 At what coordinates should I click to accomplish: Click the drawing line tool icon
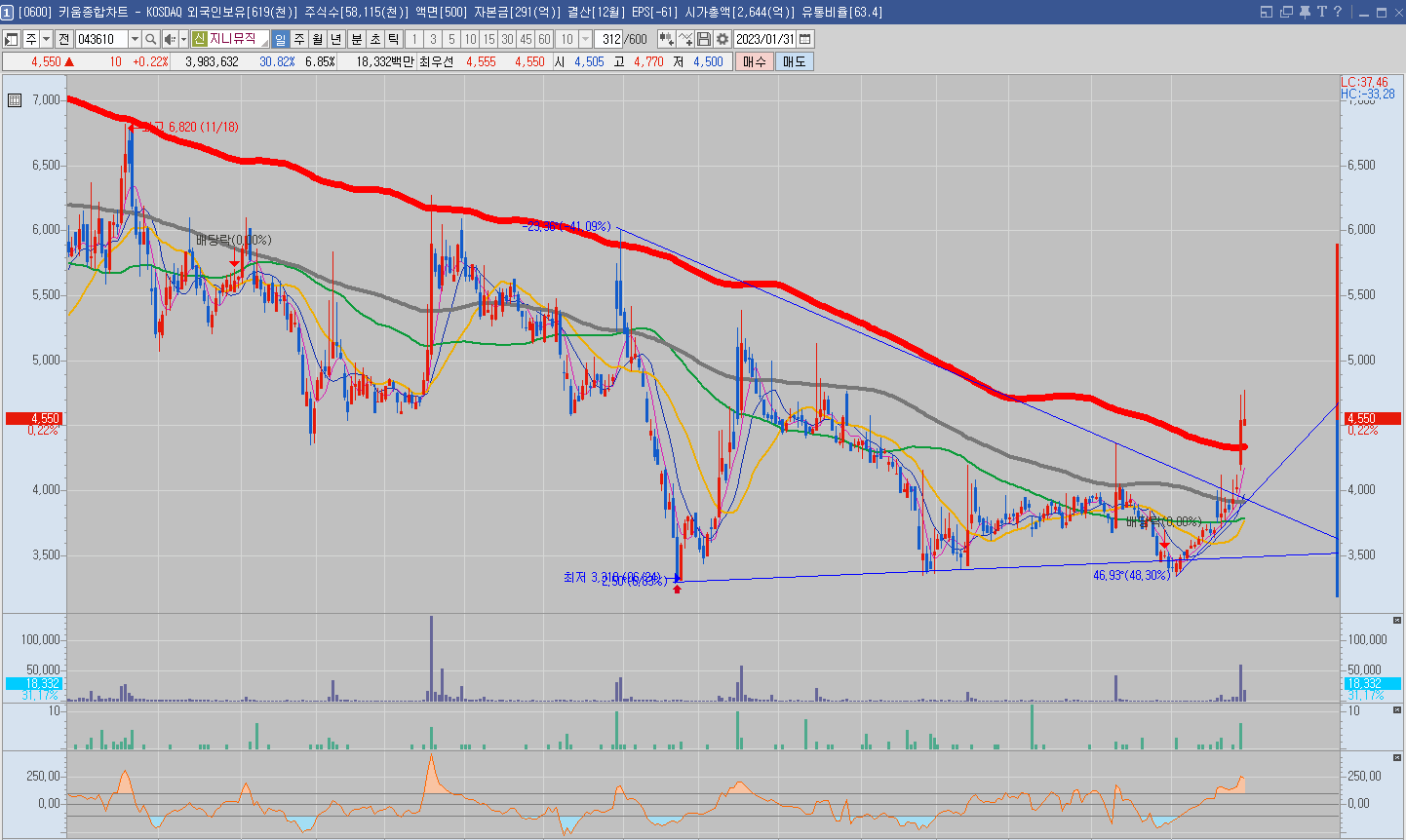pyautogui.click(x=685, y=39)
